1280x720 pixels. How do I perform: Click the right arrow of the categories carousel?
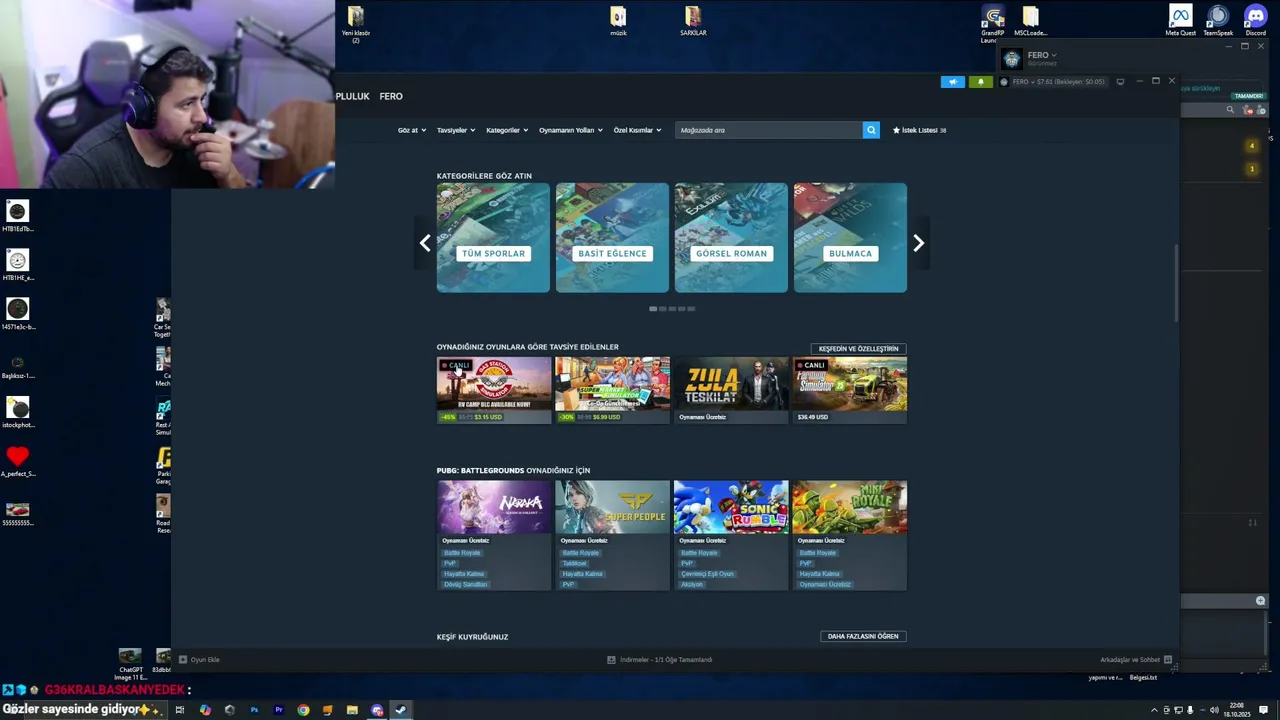tap(918, 243)
